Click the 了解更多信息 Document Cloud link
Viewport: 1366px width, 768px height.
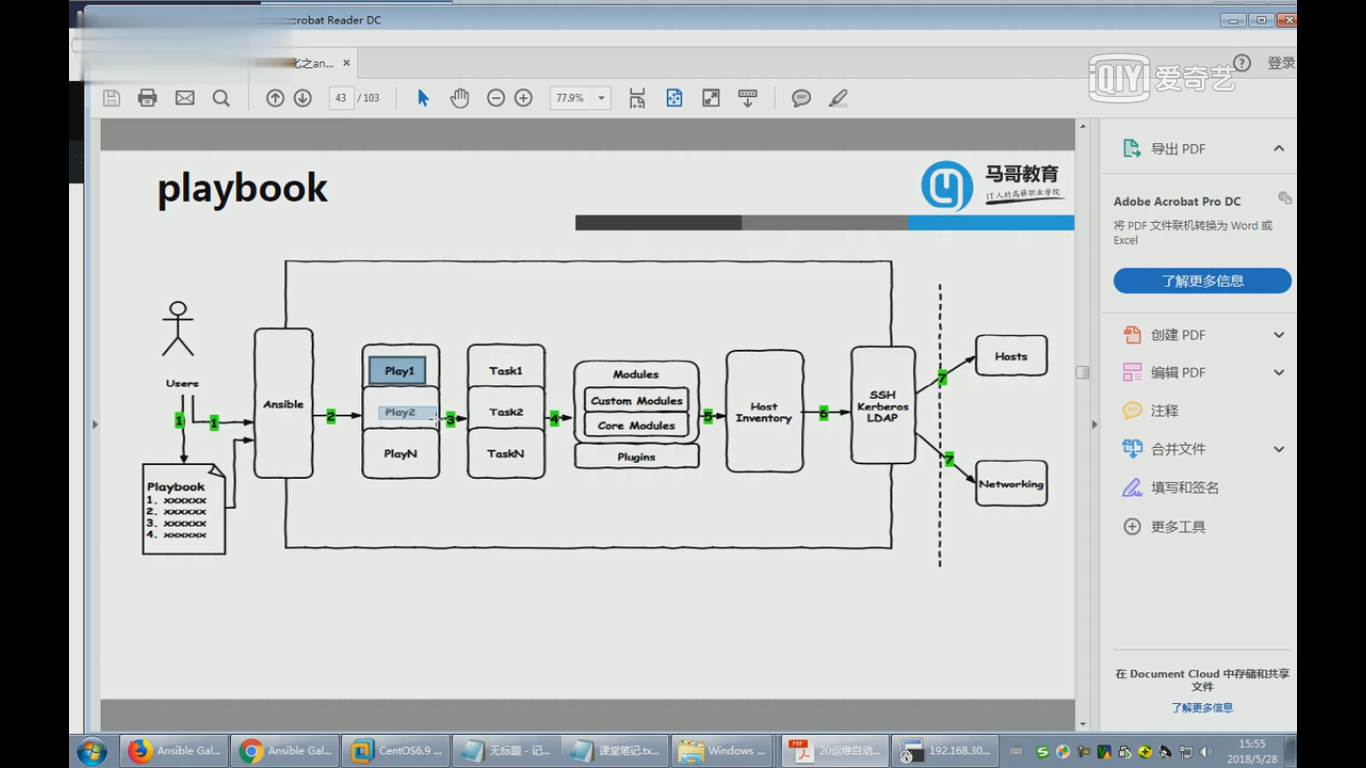click(x=1202, y=708)
